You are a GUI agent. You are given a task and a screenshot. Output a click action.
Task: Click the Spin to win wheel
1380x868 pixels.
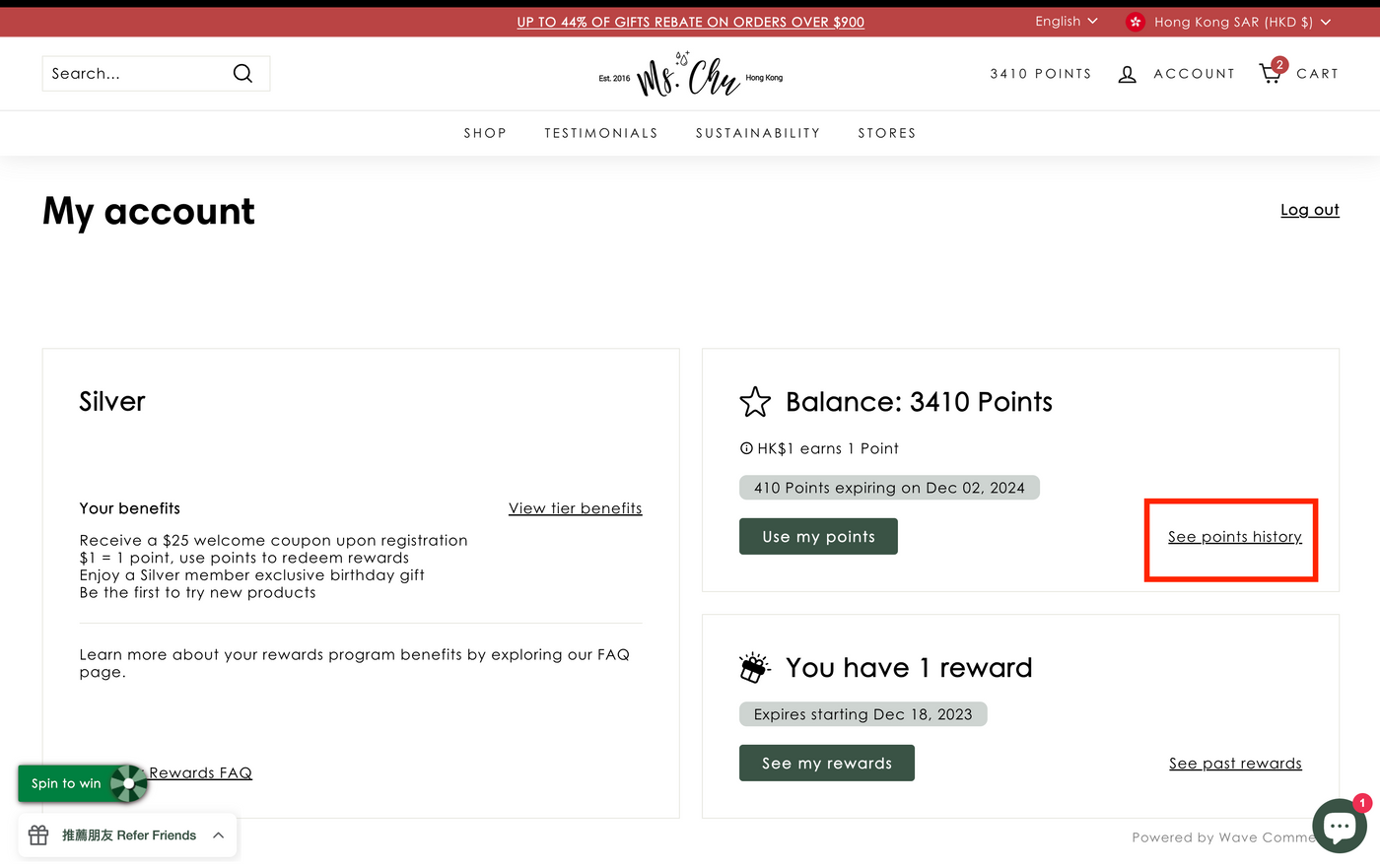(128, 783)
